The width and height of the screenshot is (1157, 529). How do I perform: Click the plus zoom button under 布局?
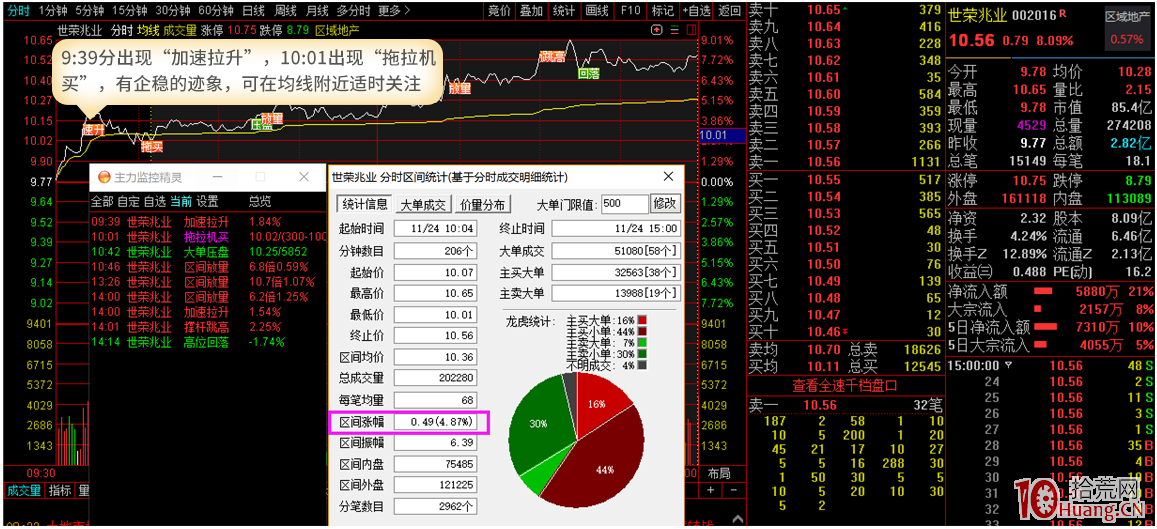click(711, 491)
